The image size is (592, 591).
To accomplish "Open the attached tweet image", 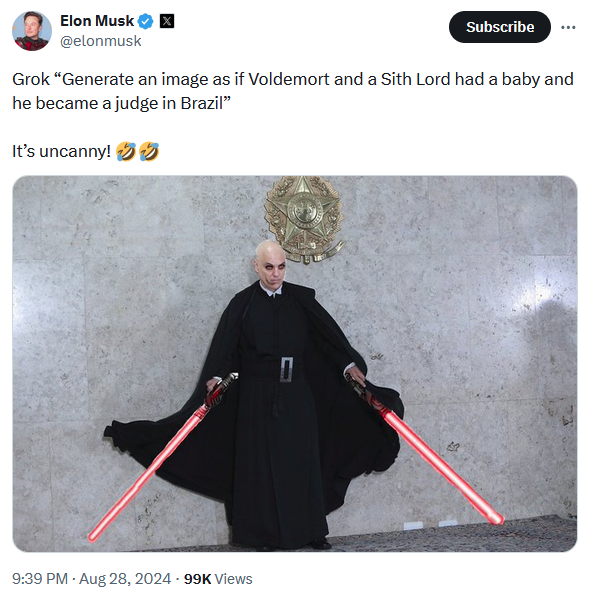I will (x=294, y=364).
